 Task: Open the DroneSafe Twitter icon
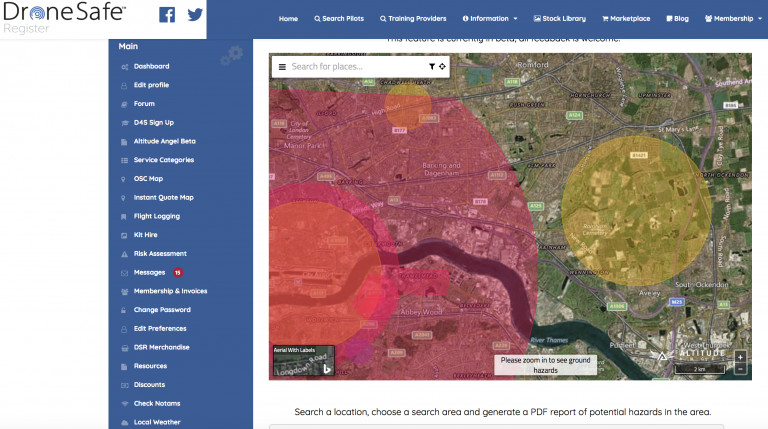point(194,15)
